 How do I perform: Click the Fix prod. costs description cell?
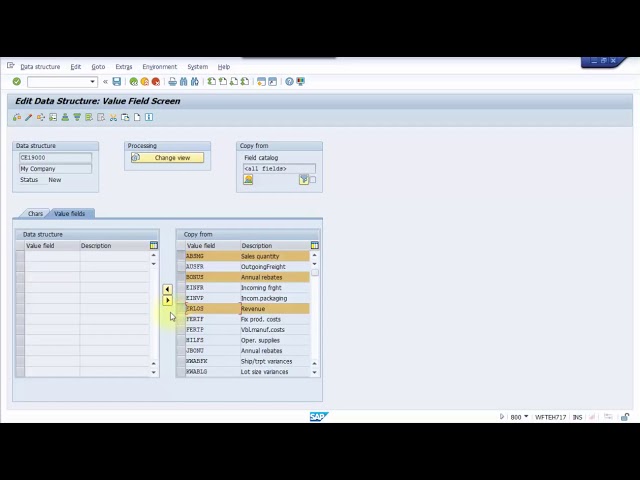tap(275, 319)
